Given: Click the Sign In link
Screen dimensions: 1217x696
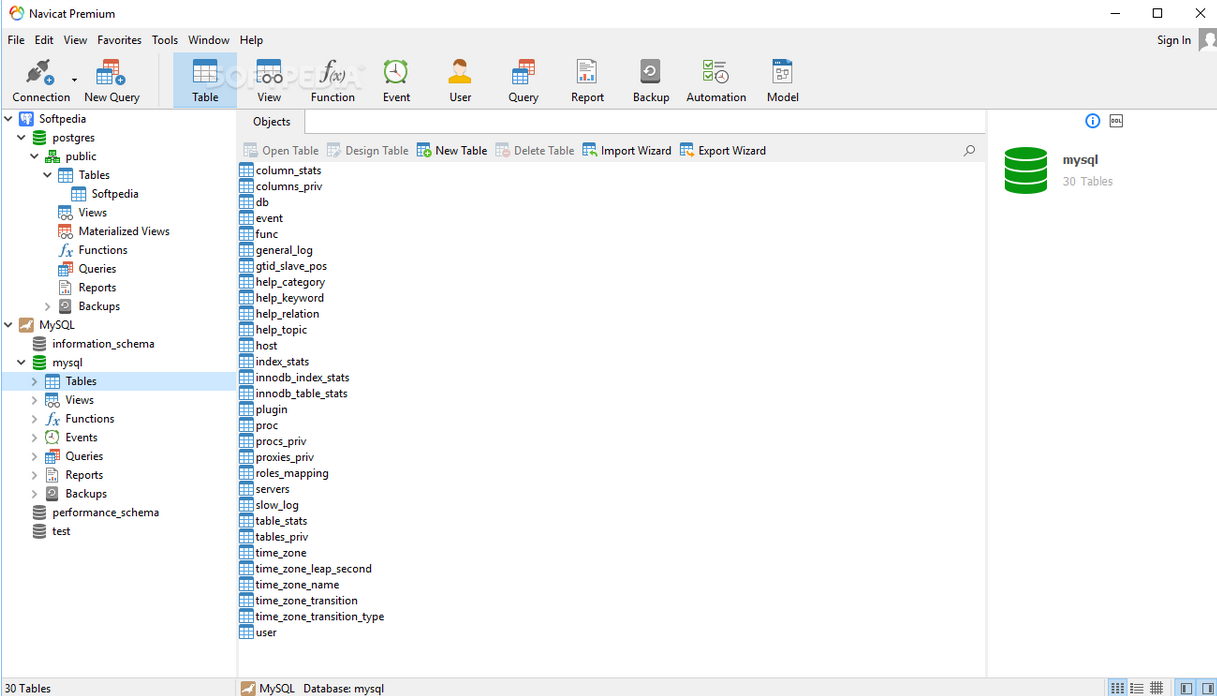Looking at the screenshot, I should click(1174, 40).
